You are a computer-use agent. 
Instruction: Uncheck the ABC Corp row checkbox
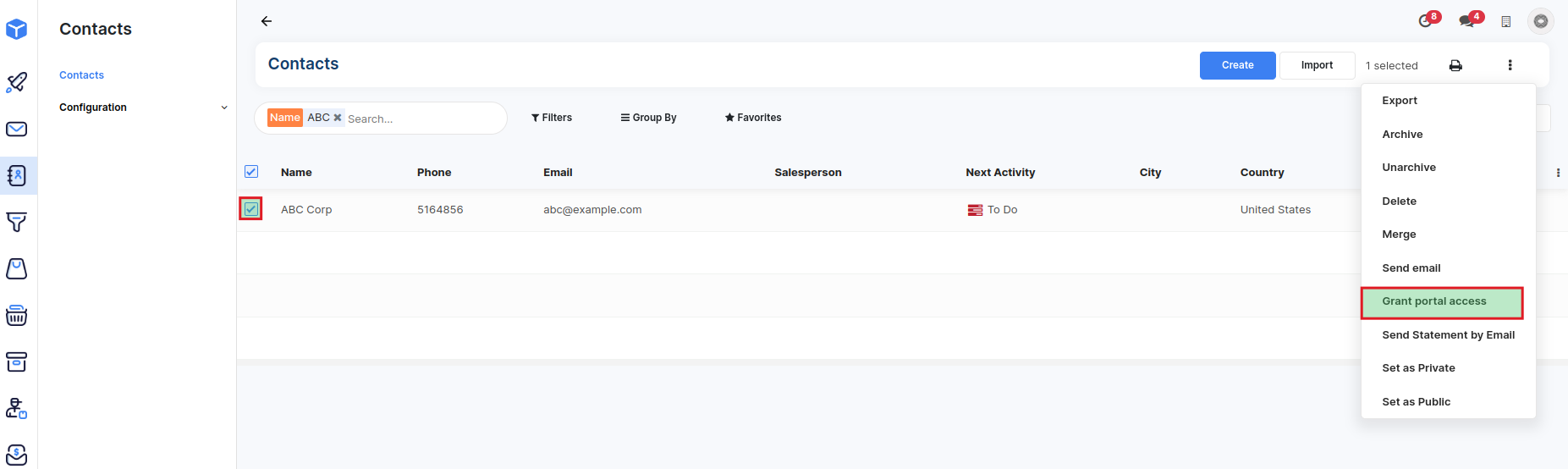pos(251,209)
